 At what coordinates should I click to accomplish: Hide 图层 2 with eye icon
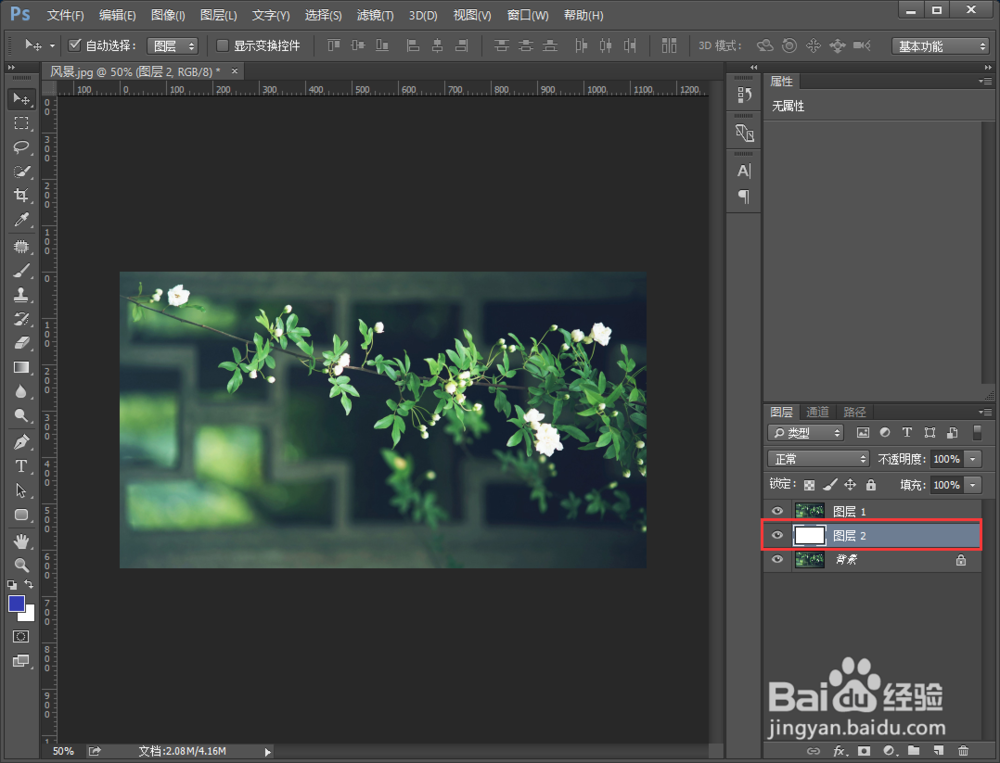click(777, 535)
